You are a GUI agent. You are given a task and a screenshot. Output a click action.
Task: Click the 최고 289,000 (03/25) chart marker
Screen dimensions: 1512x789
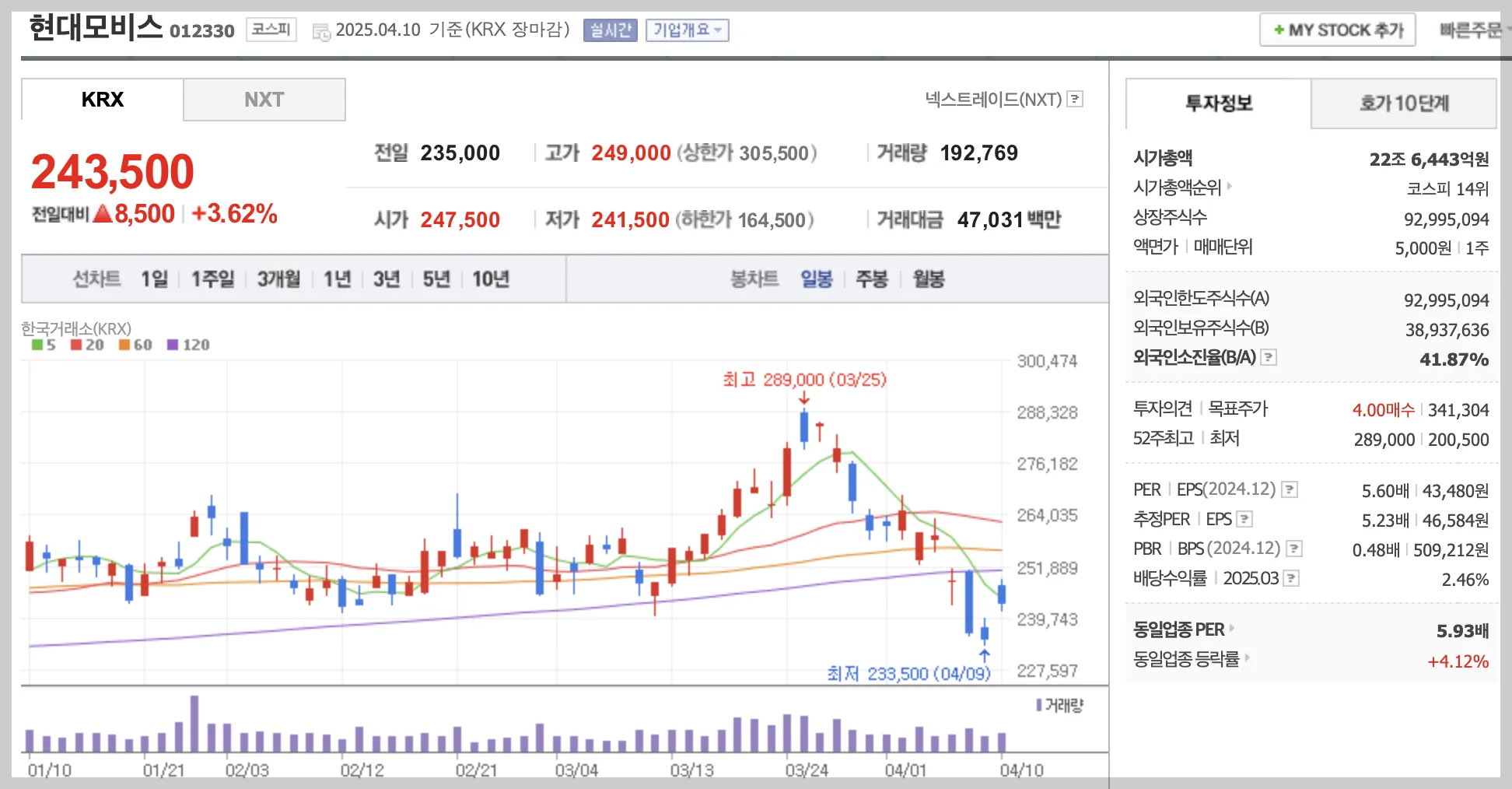804,380
